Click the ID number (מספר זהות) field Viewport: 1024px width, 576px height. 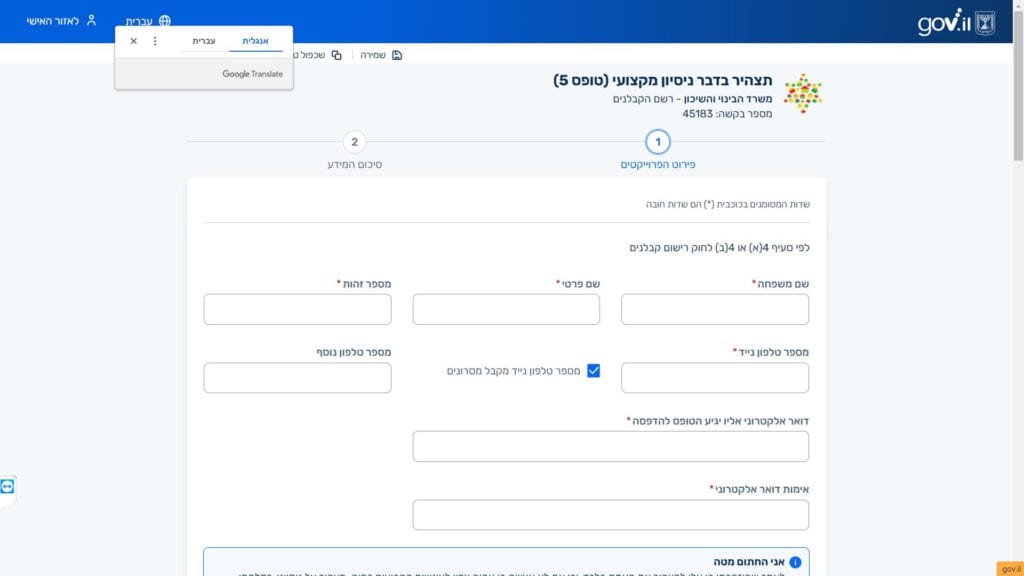coord(297,310)
